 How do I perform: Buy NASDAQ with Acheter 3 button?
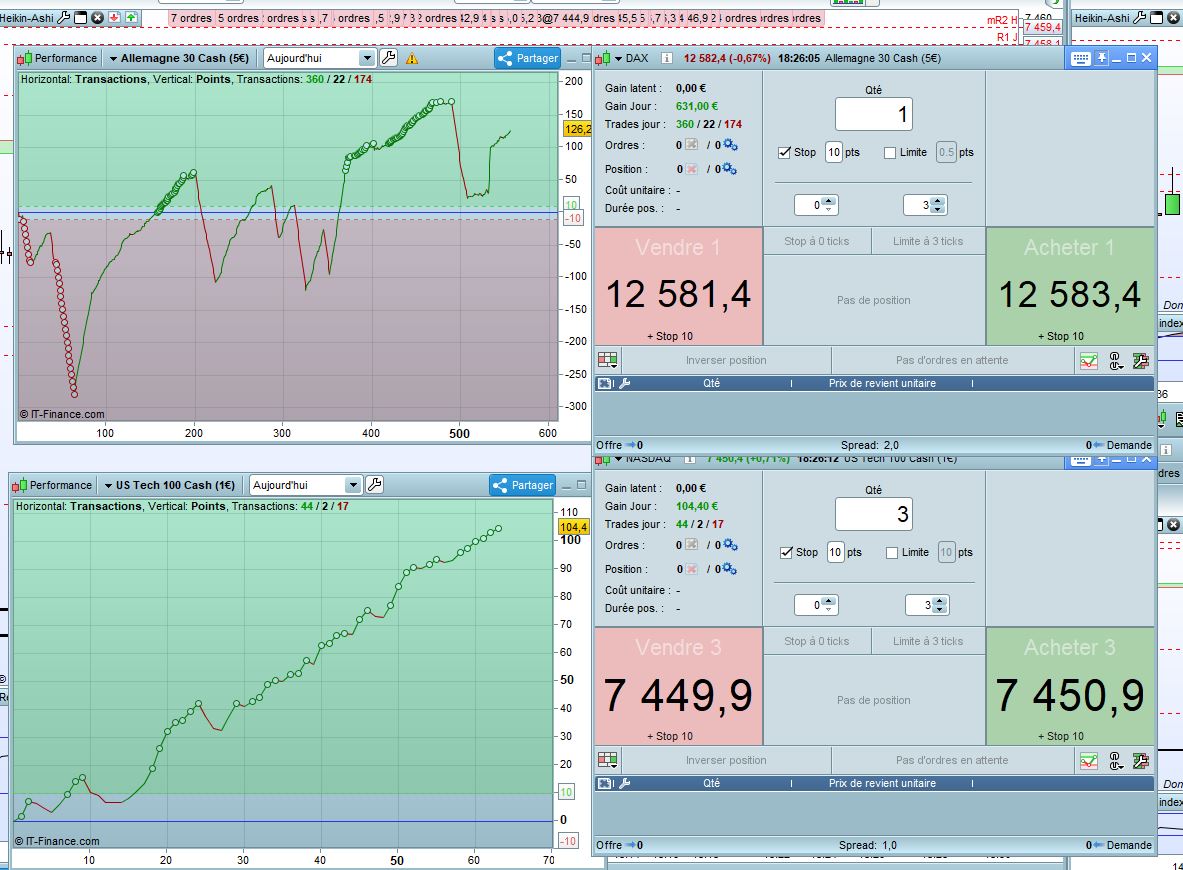click(x=1070, y=686)
